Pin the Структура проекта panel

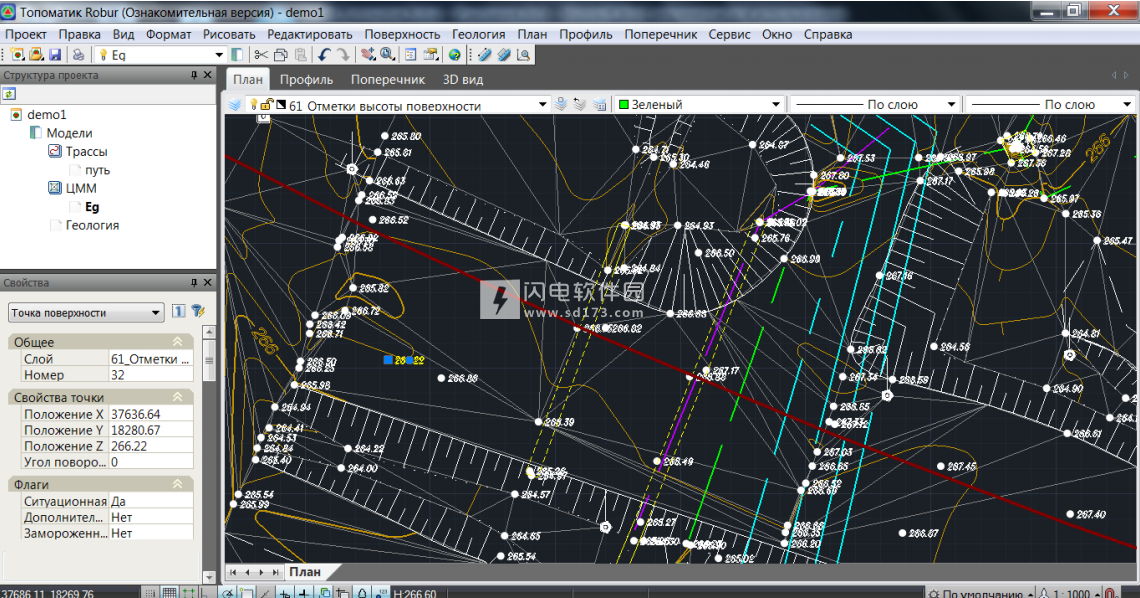point(194,75)
